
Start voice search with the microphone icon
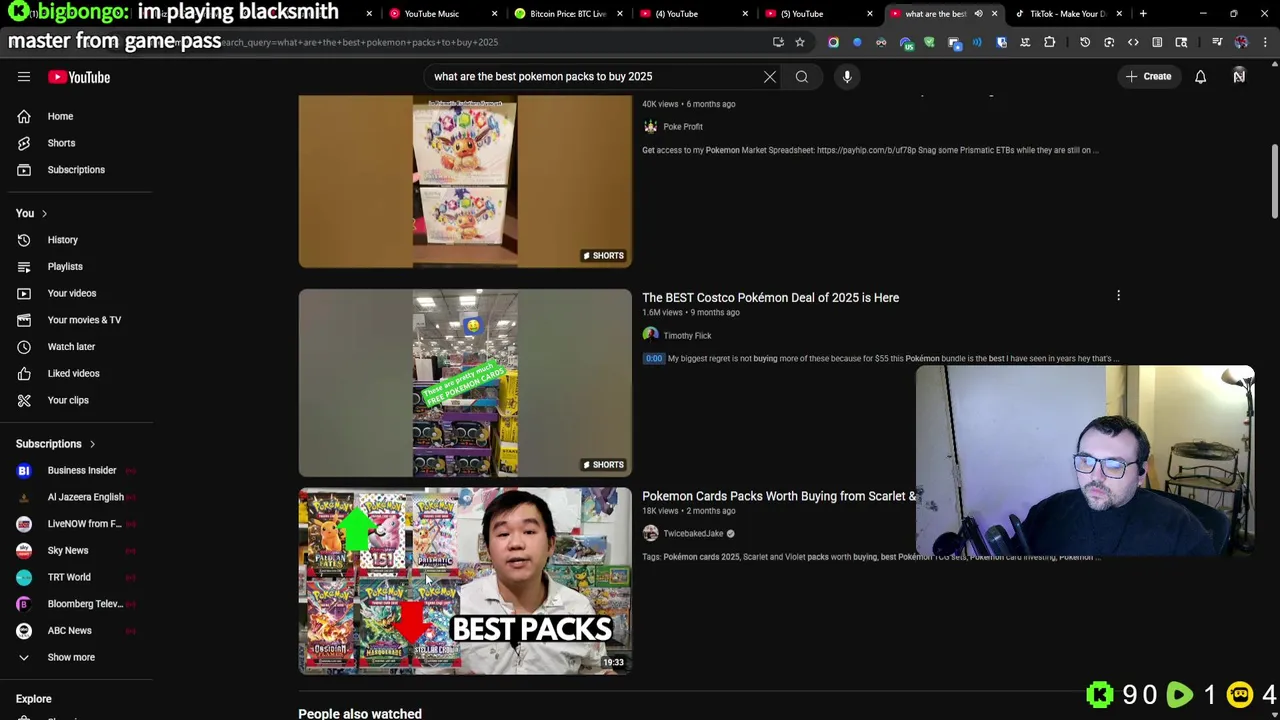pos(847,77)
